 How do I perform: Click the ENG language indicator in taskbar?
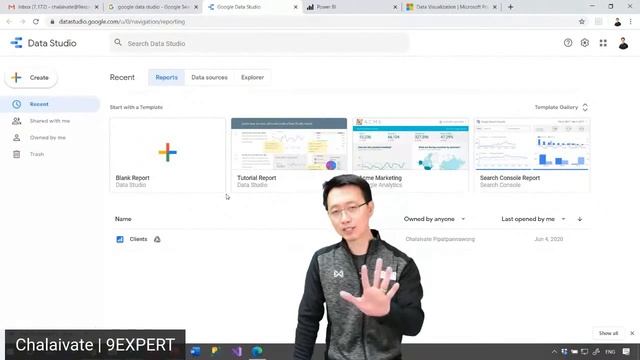[x=610, y=351]
